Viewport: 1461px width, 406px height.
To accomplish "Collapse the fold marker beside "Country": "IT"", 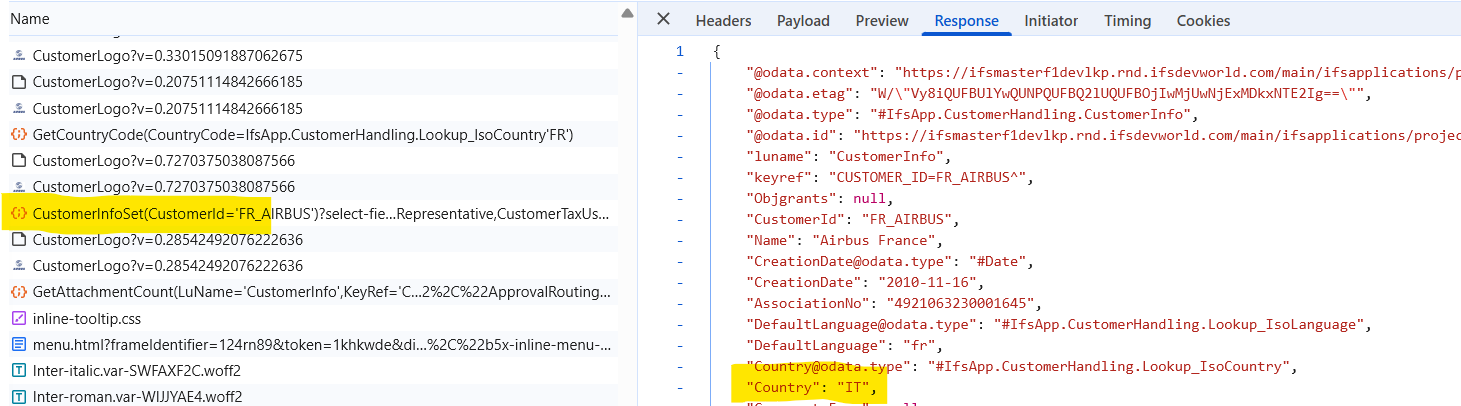I will 681,387.
